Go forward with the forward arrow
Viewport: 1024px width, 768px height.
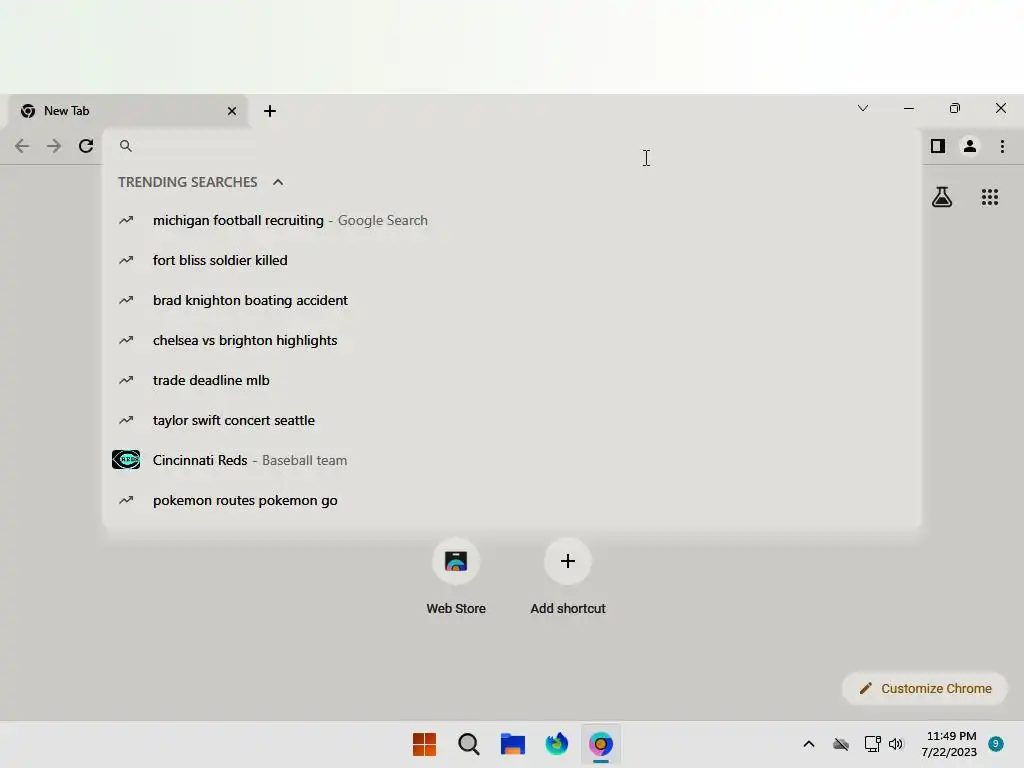pos(54,146)
